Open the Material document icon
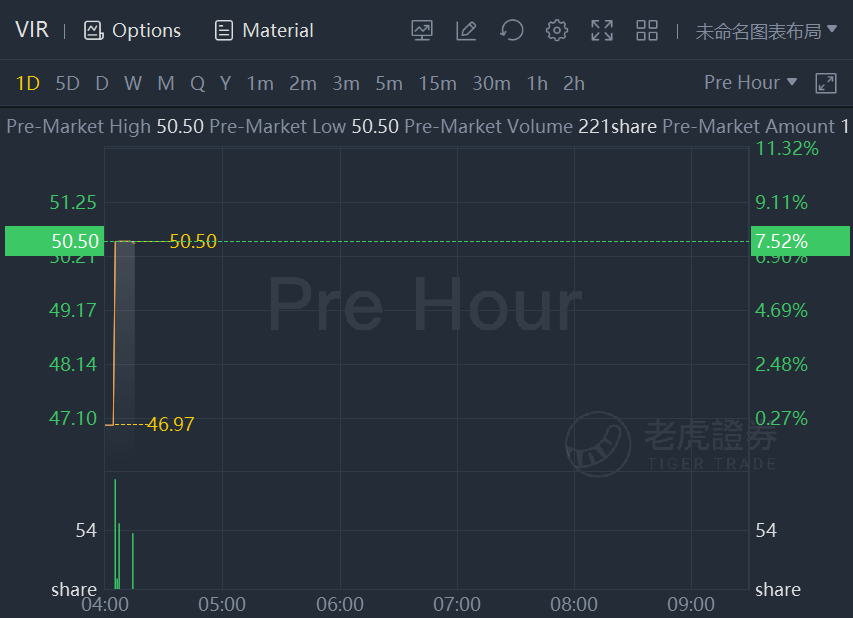This screenshot has width=853, height=618. 225,31
